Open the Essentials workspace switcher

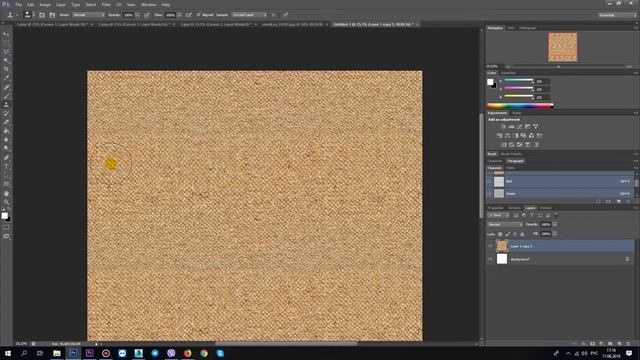point(617,15)
